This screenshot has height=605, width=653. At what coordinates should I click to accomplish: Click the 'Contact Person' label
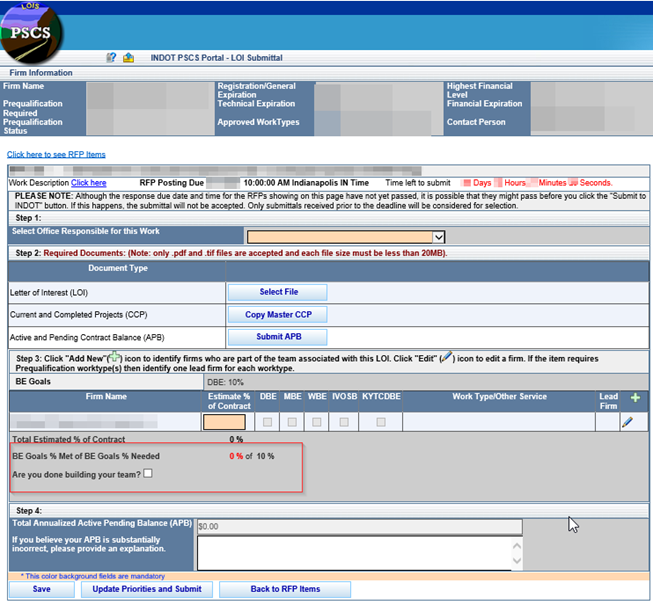click(476, 122)
